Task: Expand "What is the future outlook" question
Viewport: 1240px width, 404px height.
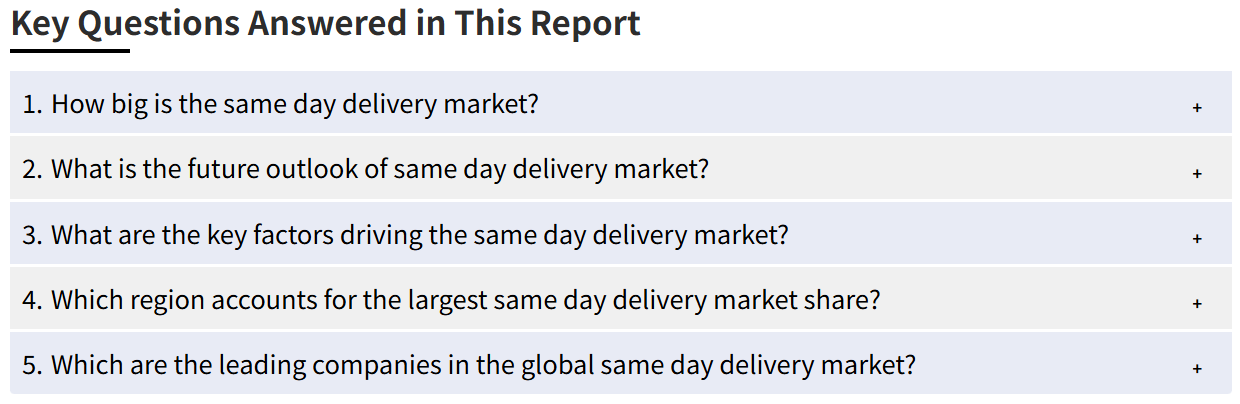Action: [x=620, y=168]
